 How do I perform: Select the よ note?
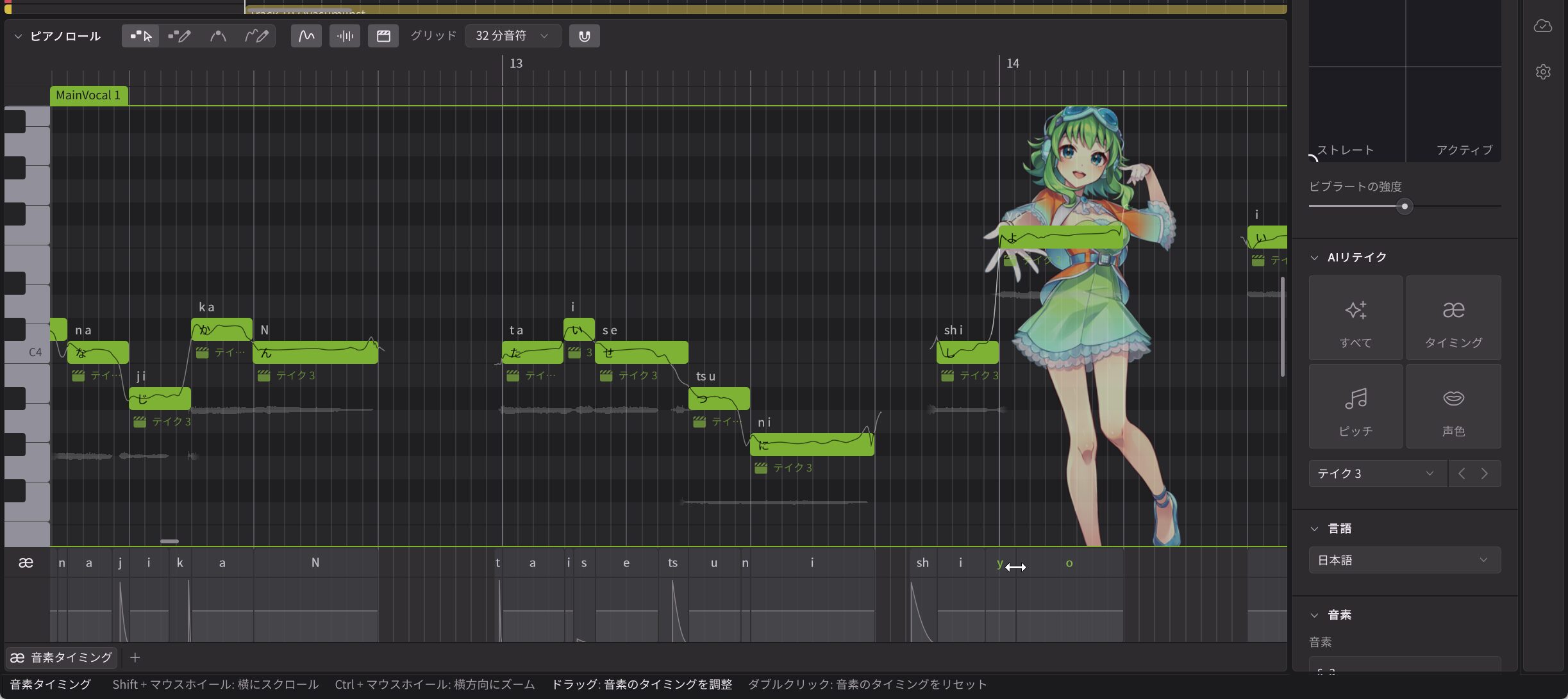(1061, 237)
